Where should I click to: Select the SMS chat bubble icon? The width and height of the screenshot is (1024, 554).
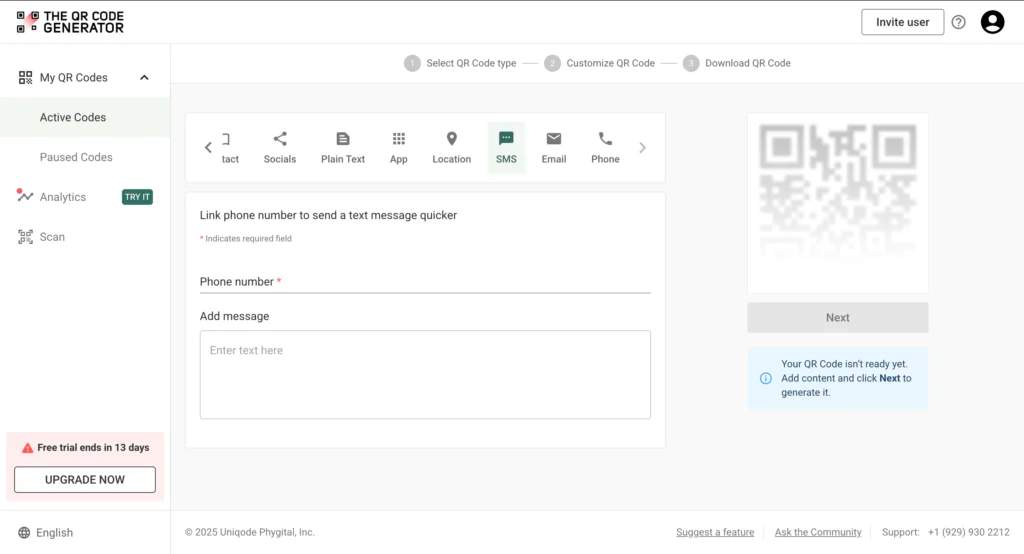coord(506,138)
